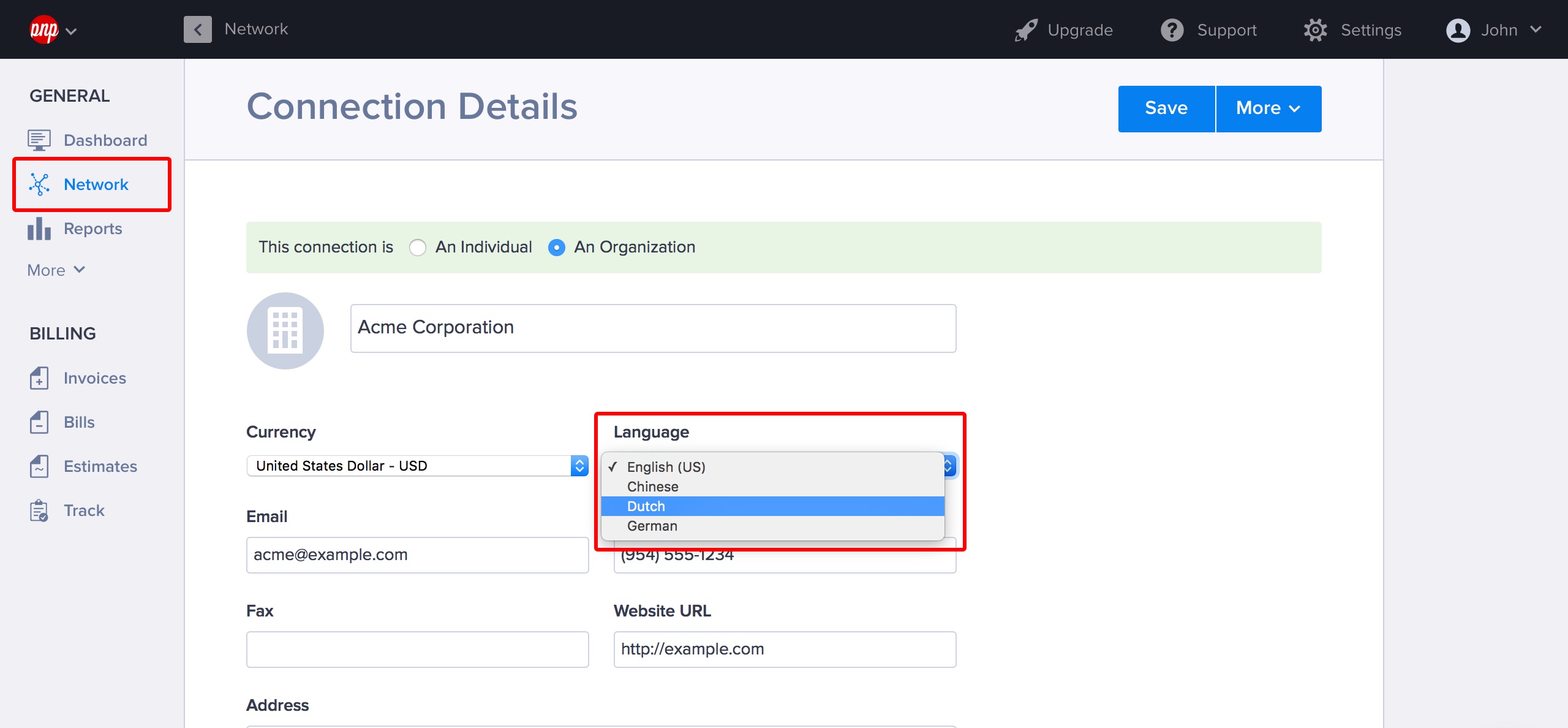Choose German from the language list
Image resolution: width=1568 pixels, height=728 pixels.
click(652, 526)
